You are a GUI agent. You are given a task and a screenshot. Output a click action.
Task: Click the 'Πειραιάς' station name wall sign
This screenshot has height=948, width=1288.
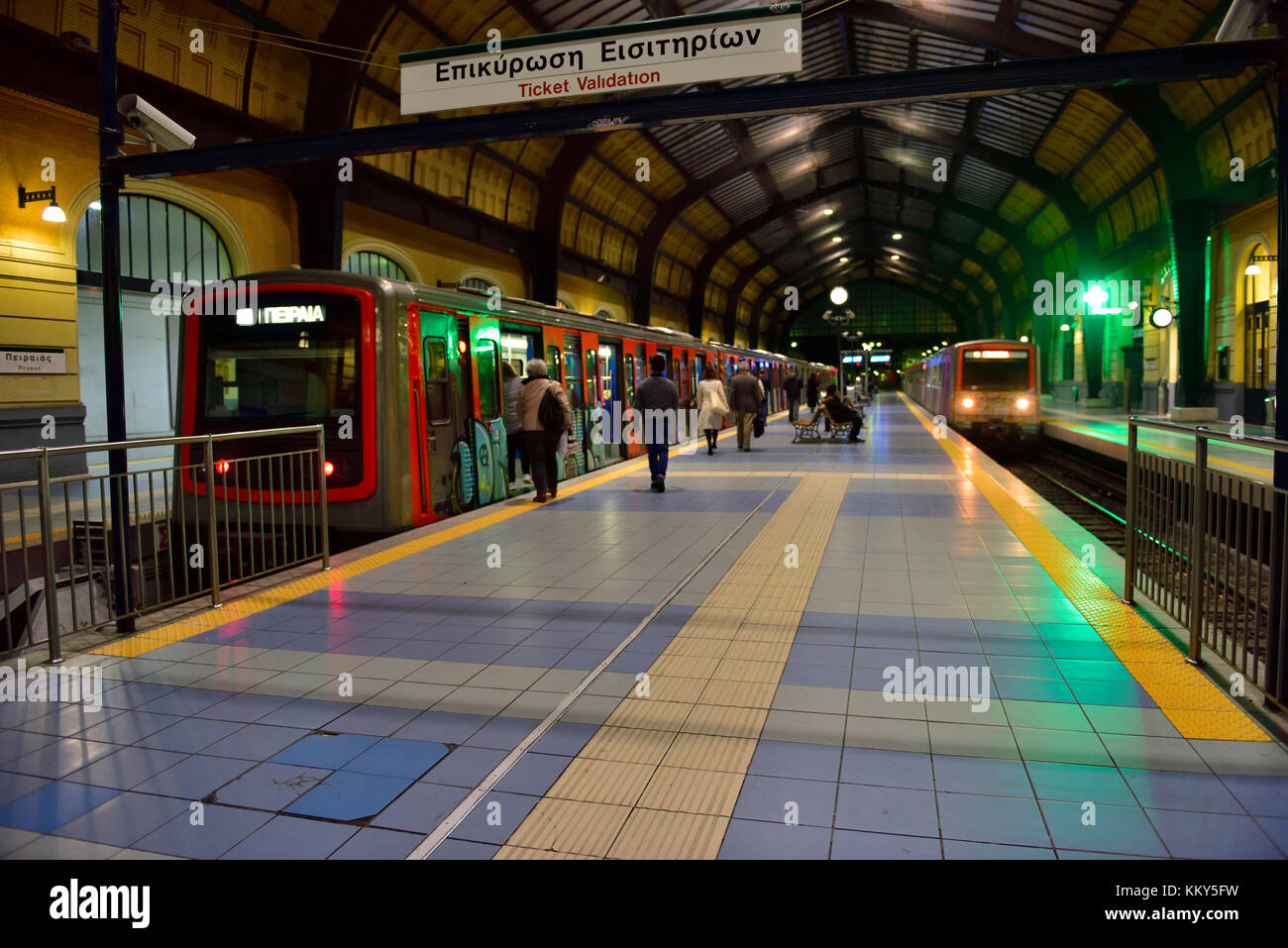tap(33, 360)
